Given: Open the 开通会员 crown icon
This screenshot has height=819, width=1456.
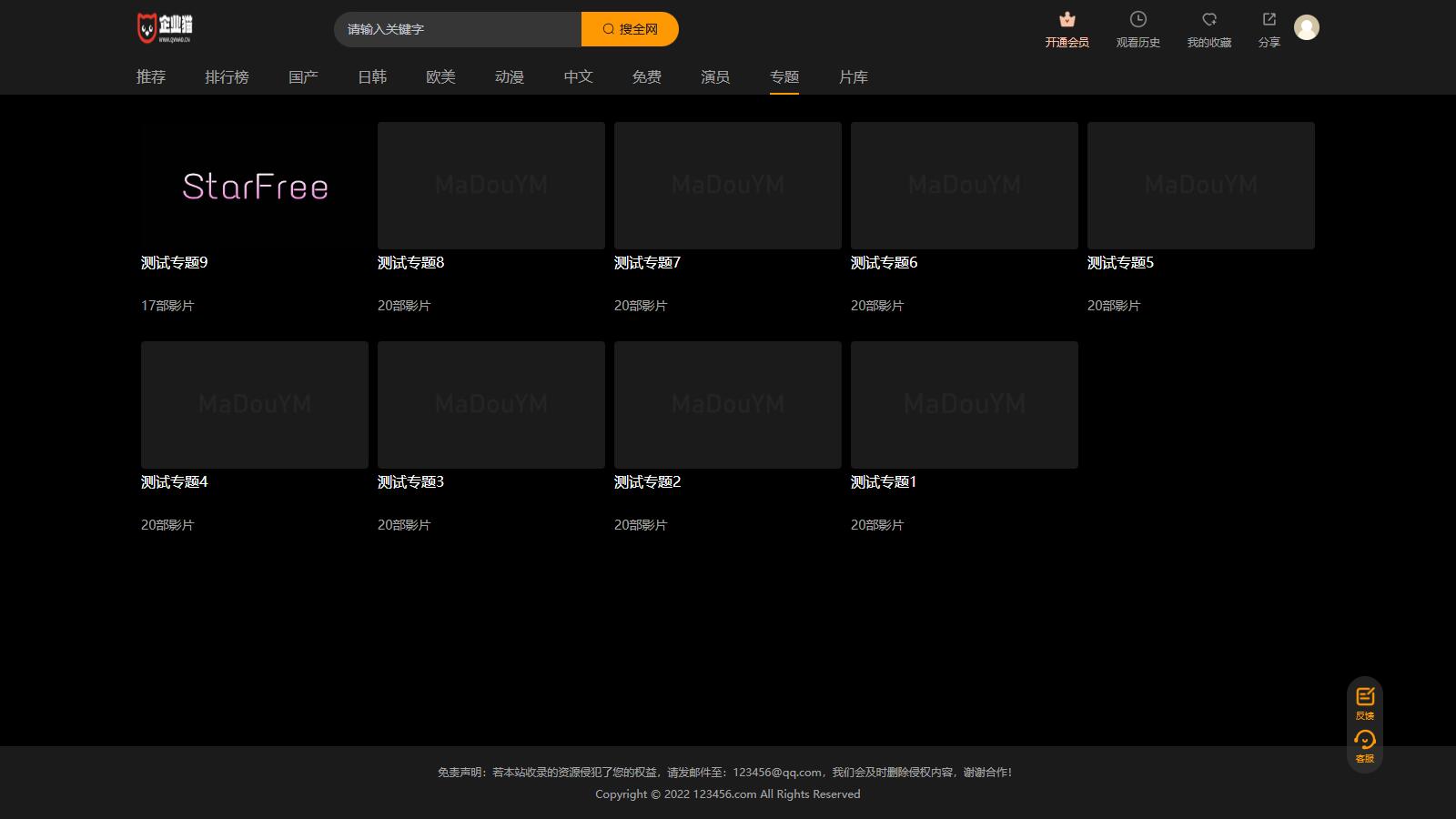Looking at the screenshot, I should (1067, 20).
